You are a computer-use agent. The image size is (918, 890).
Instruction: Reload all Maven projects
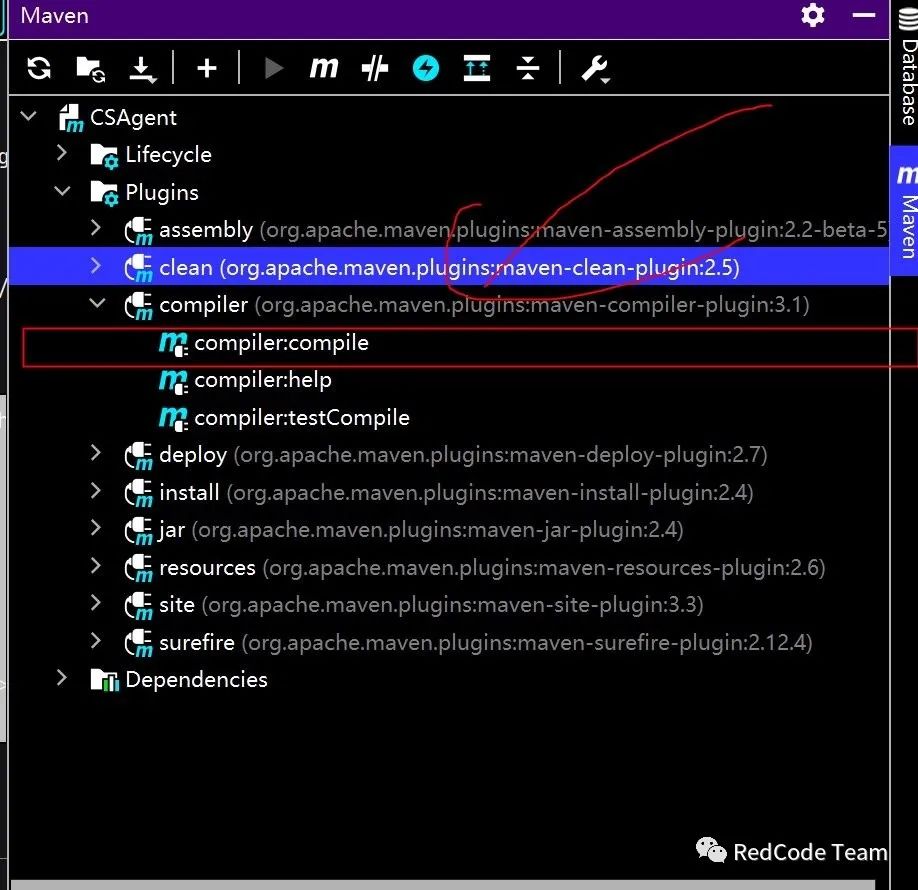pyautogui.click(x=39, y=69)
